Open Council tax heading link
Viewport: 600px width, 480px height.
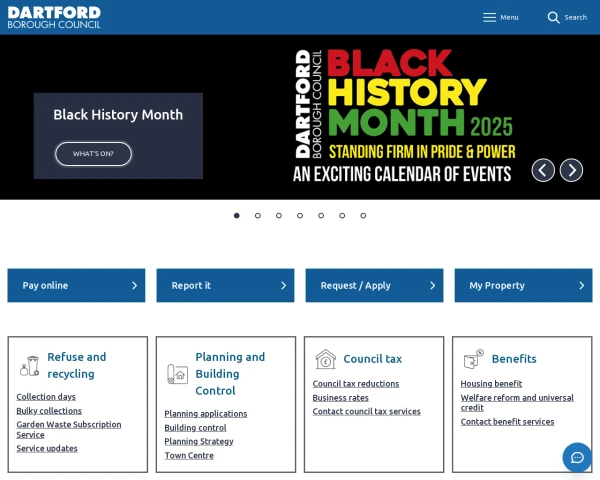click(372, 359)
